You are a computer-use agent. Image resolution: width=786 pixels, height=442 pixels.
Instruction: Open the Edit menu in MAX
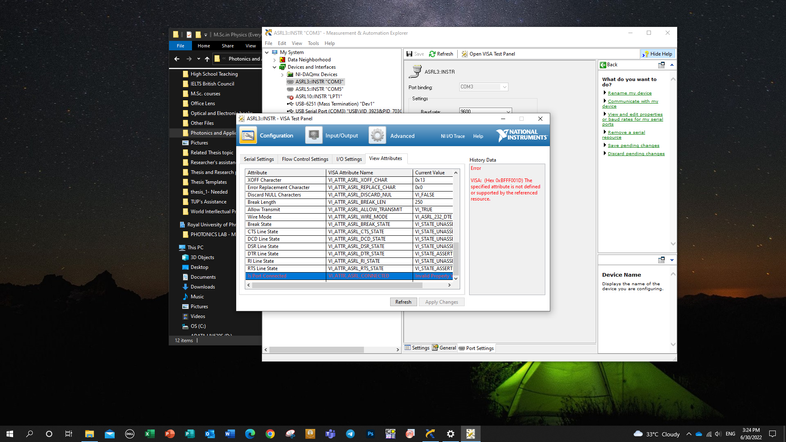pyautogui.click(x=282, y=43)
